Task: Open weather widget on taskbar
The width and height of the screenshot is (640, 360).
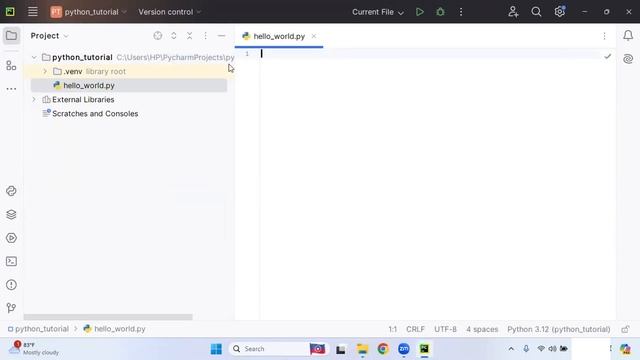Action: (34, 349)
